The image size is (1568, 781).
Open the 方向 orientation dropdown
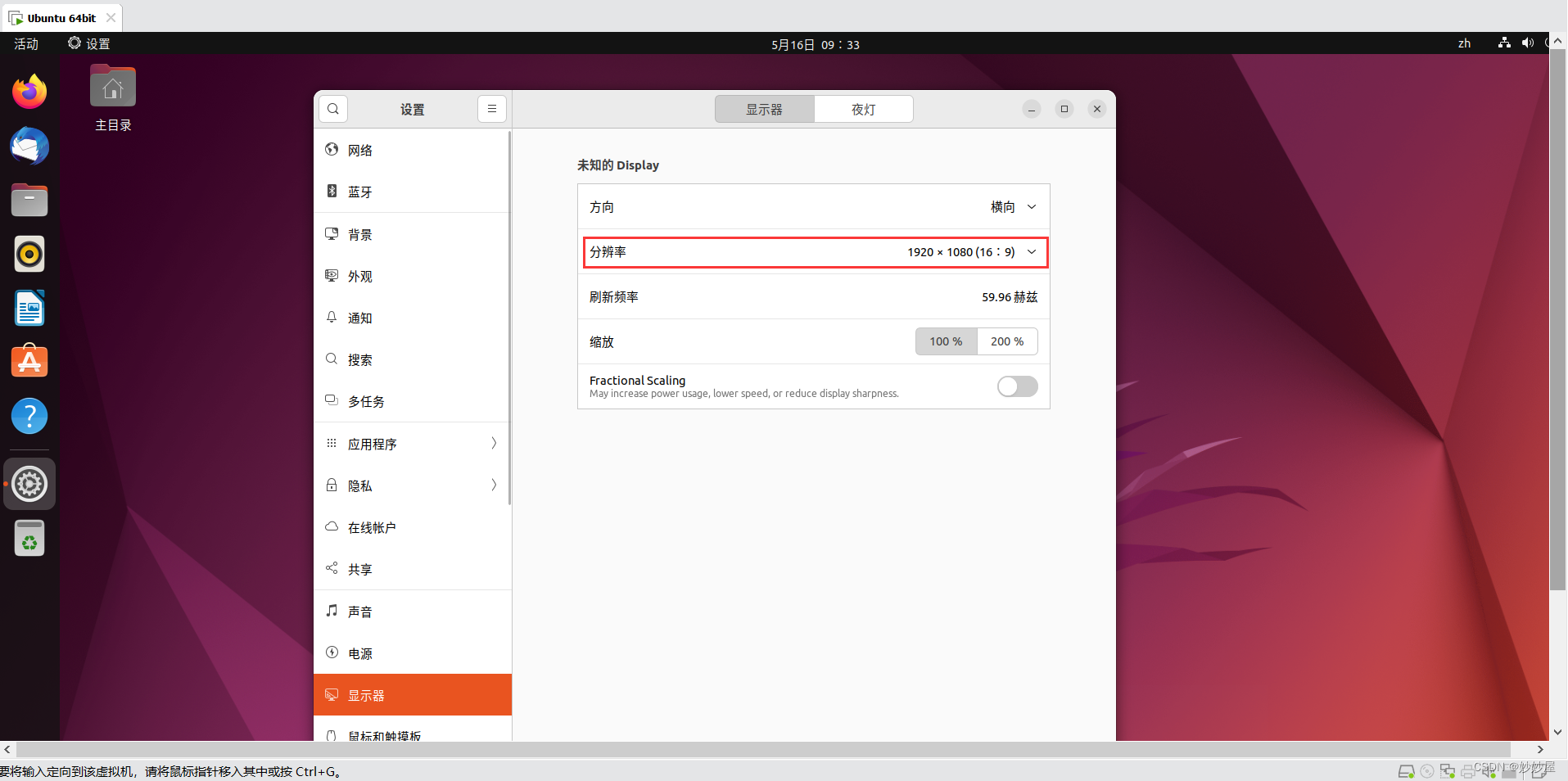point(813,207)
